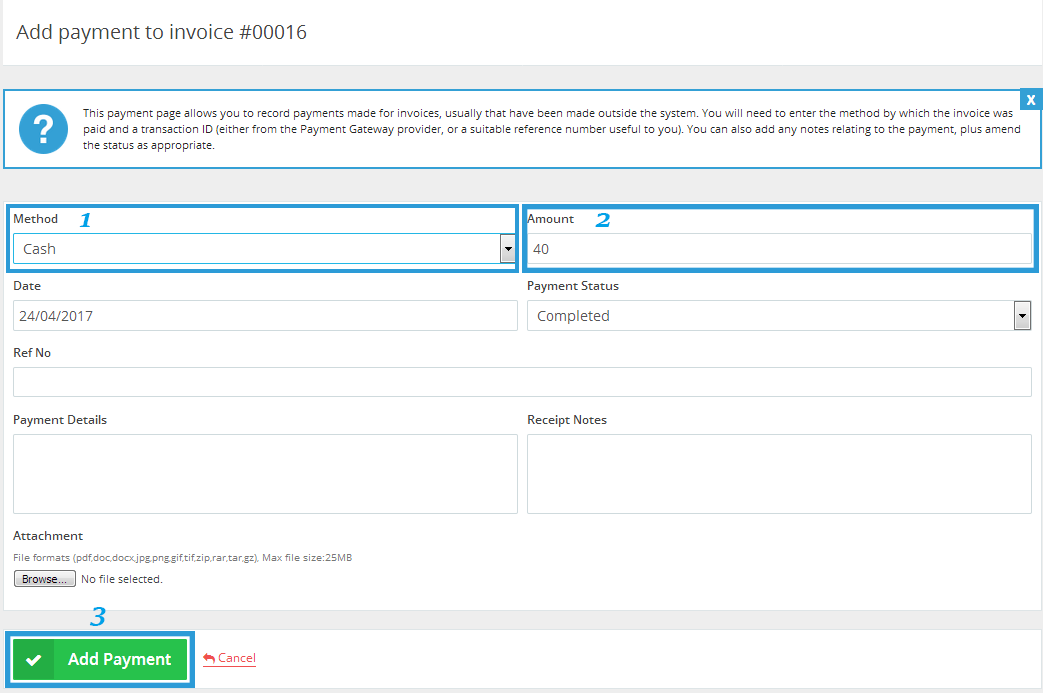The height and width of the screenshot is (693, 1043).
Task: Click the Add Payment button
Action: coord(100,659)
